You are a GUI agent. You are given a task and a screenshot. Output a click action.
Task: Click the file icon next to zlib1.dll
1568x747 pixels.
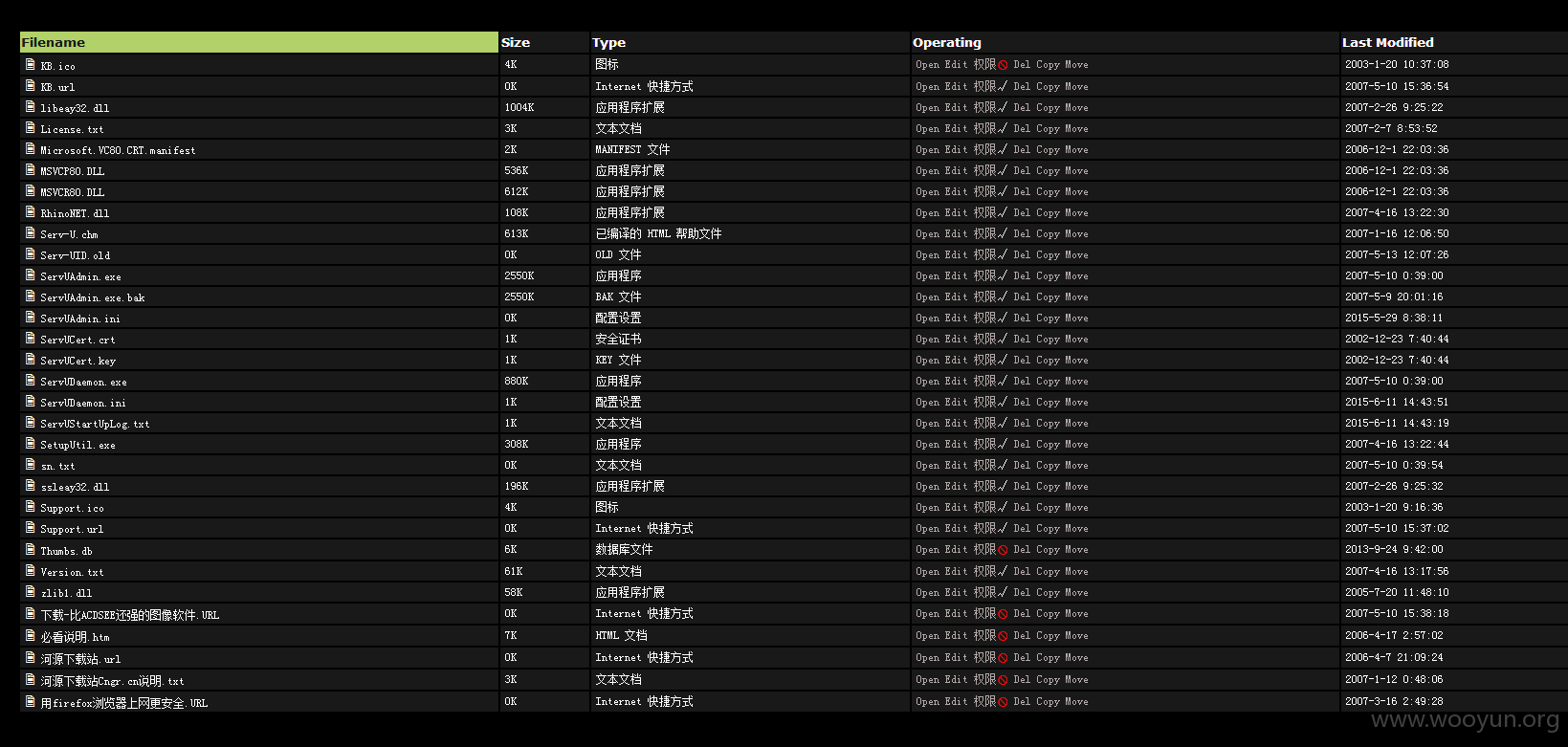(31, 591)
